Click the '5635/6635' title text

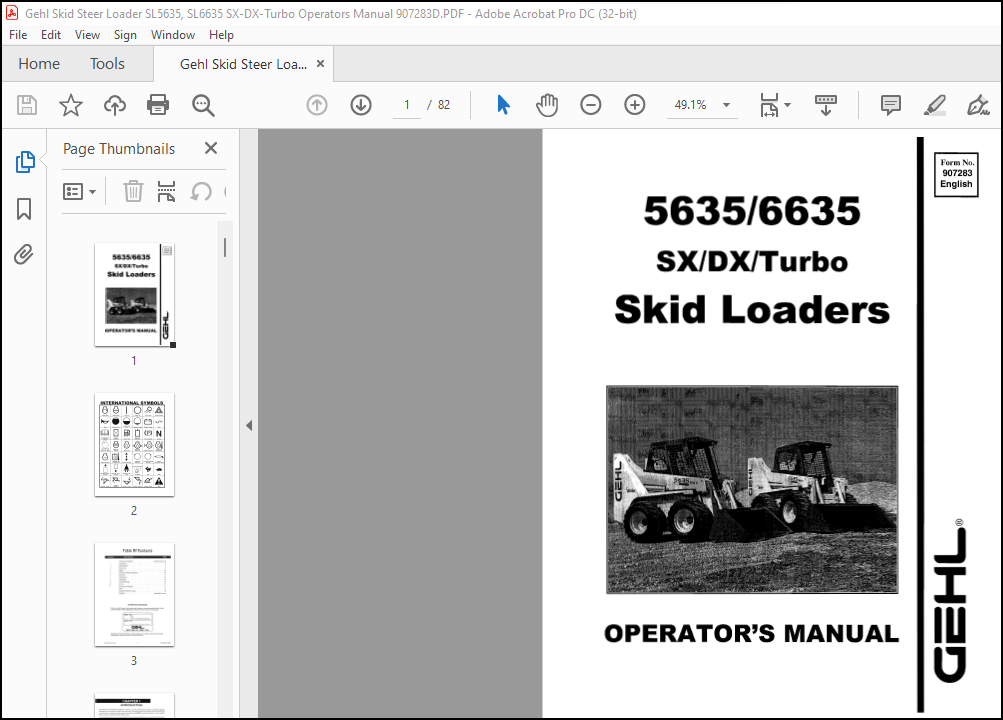pos(752,210)
